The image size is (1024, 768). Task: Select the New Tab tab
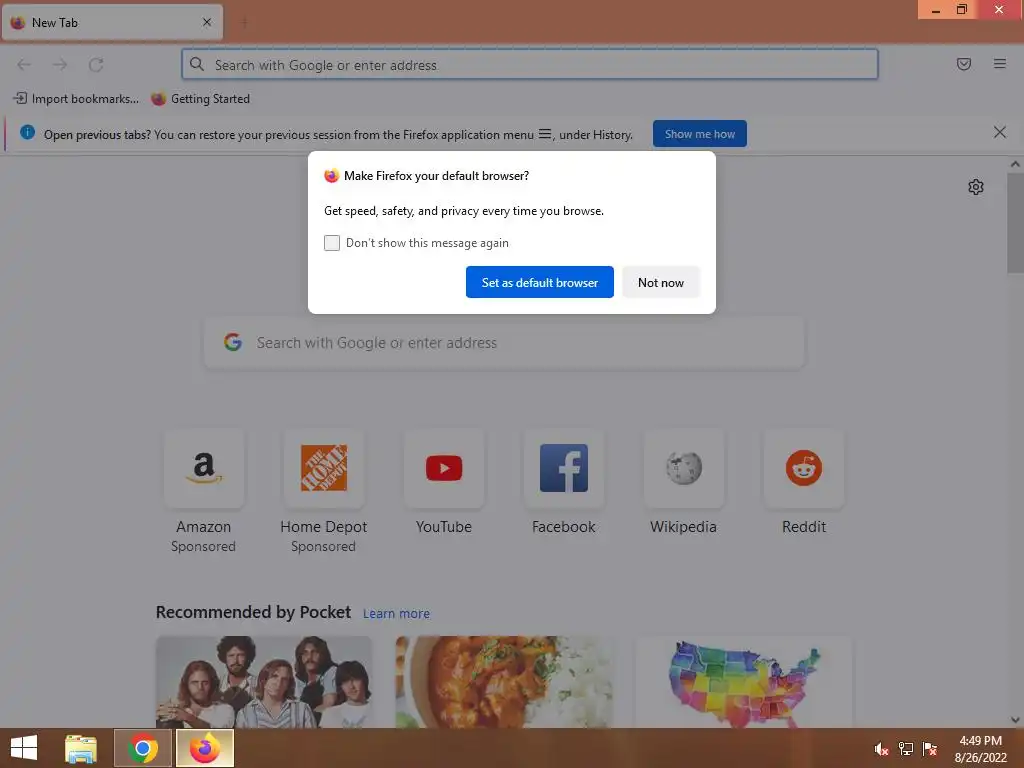click(x=112, y=23)
